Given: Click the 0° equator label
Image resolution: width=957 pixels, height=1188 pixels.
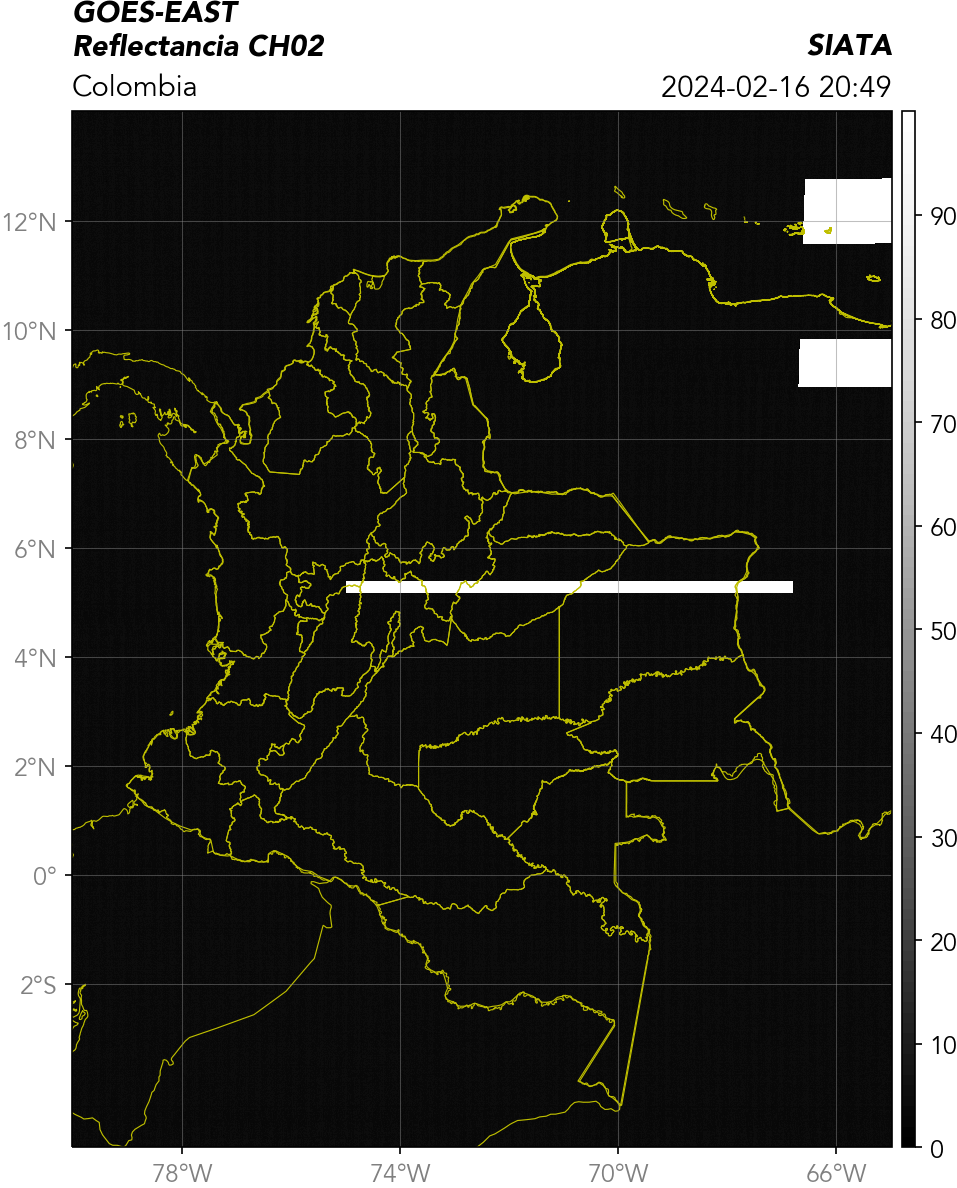Looking at the screenshot, I should 45,877.
